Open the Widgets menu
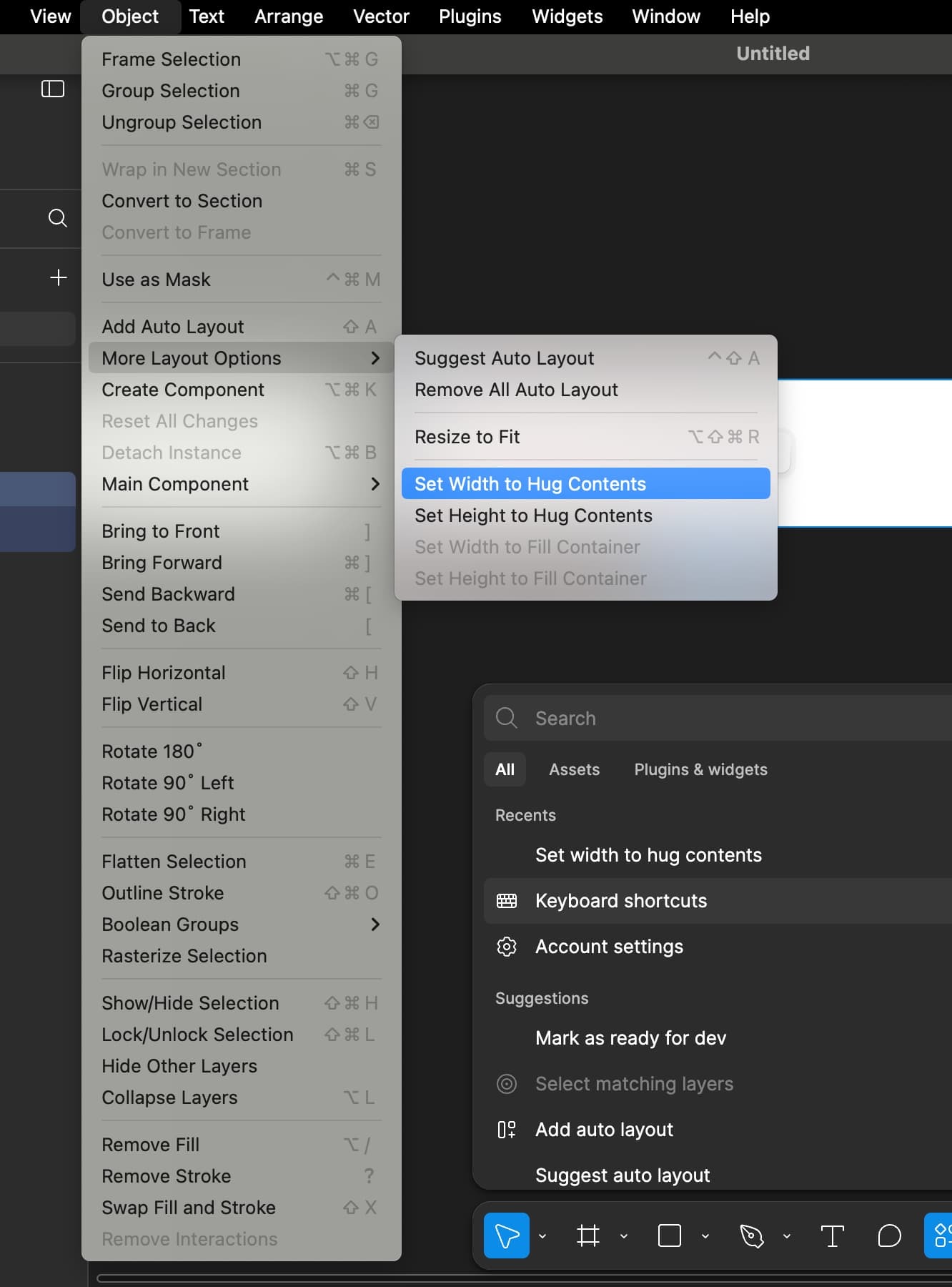952x1287 pixels. pyautogui.click(x=567, y=16)
